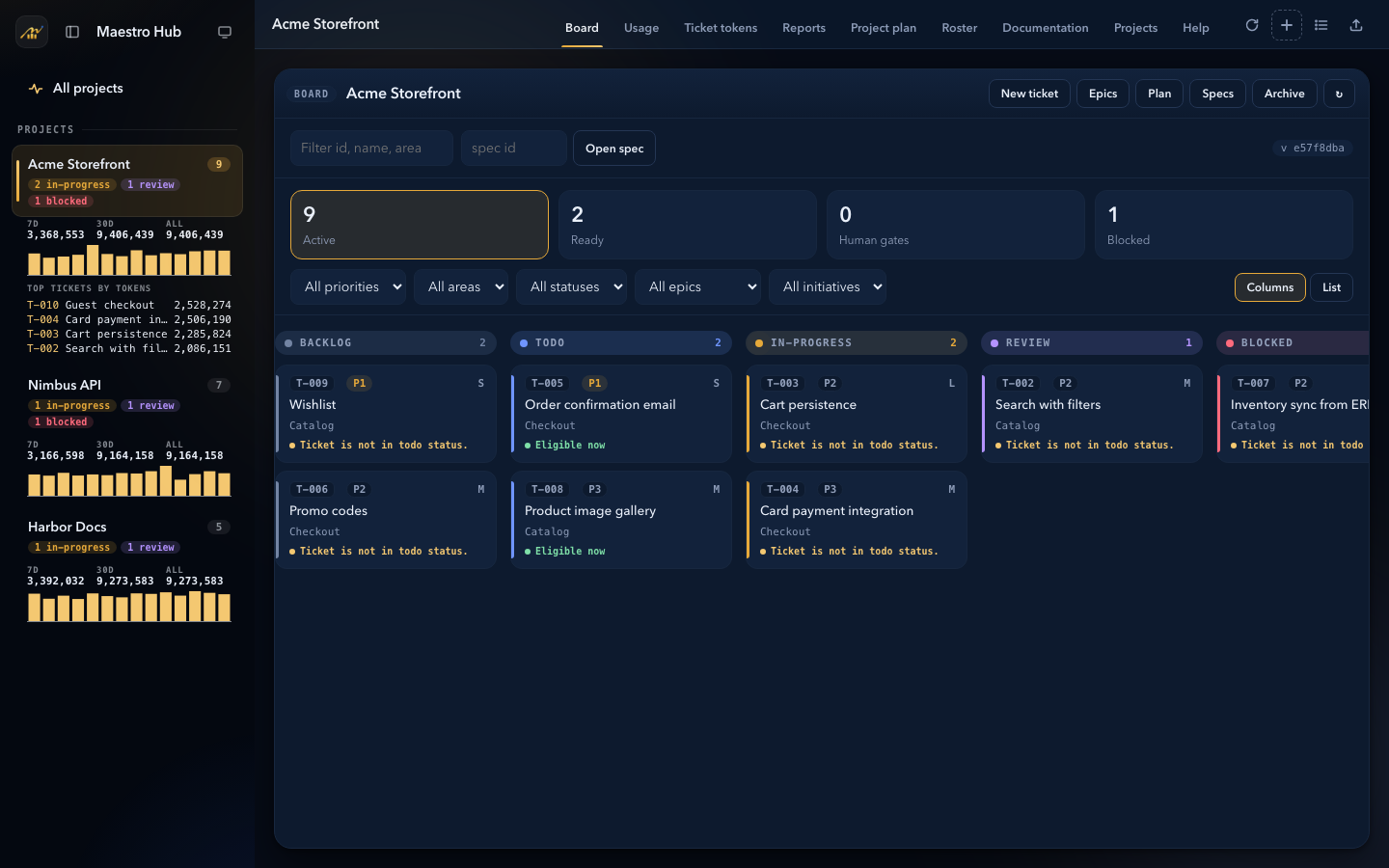The height and width of the screenshot is (868, 1389).
Task: Open ticket T-005 Order confirmation email
Action: pyautogui.click(x=621, y=414)
